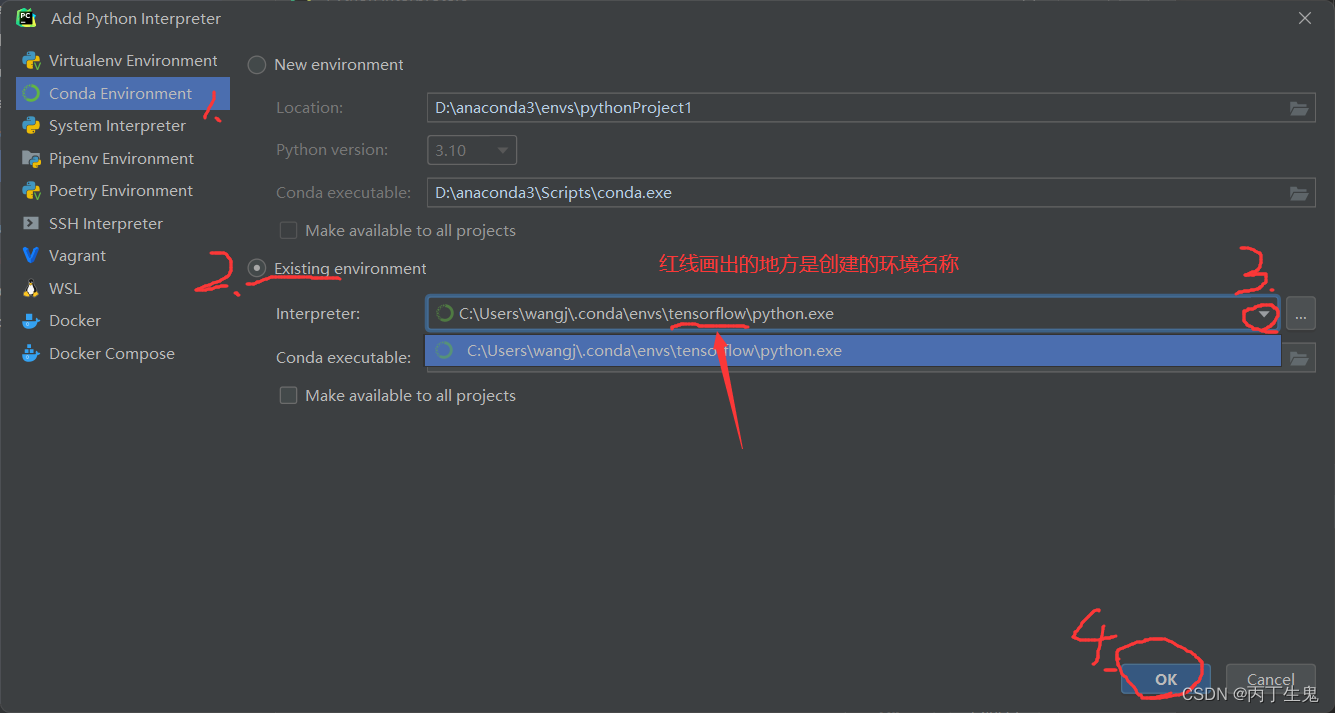
Task: Collapse the Interpreter dropdown arrow
Action: click(x=1264, y=314)
